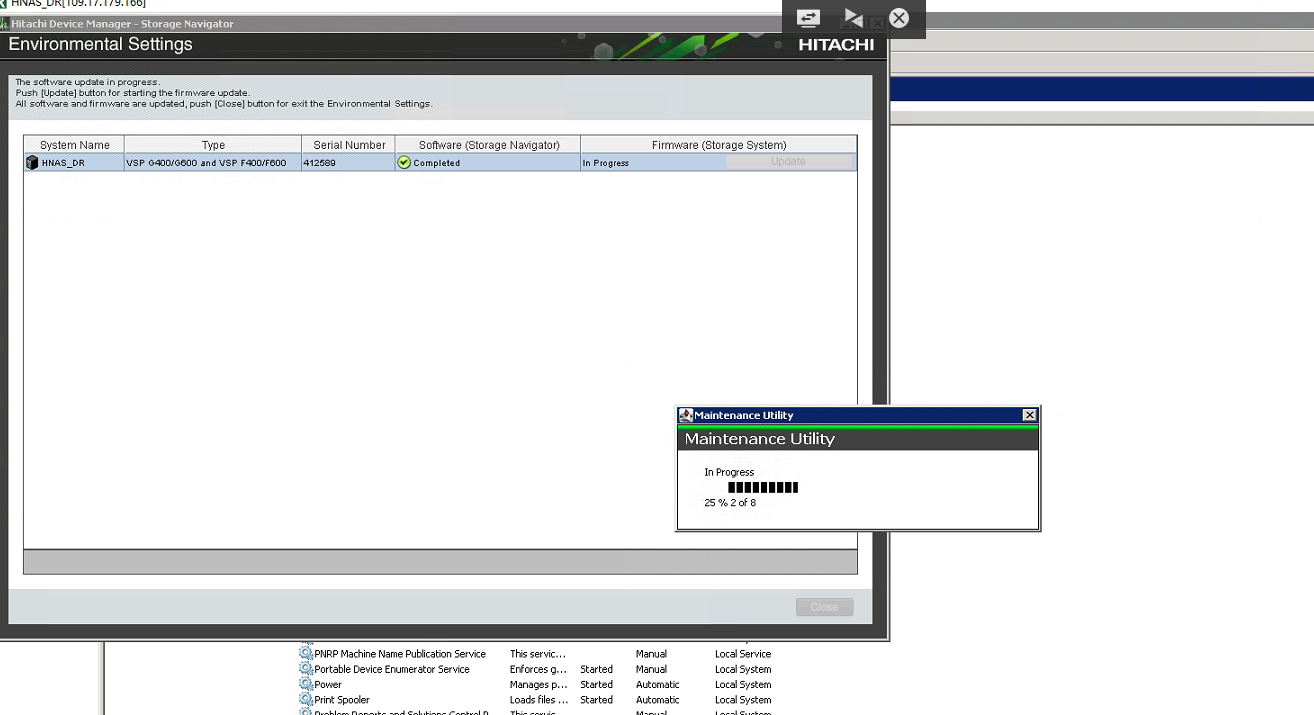Click Automatic startup type of Power service
1314x715 pixels.
tap(657, 685)
